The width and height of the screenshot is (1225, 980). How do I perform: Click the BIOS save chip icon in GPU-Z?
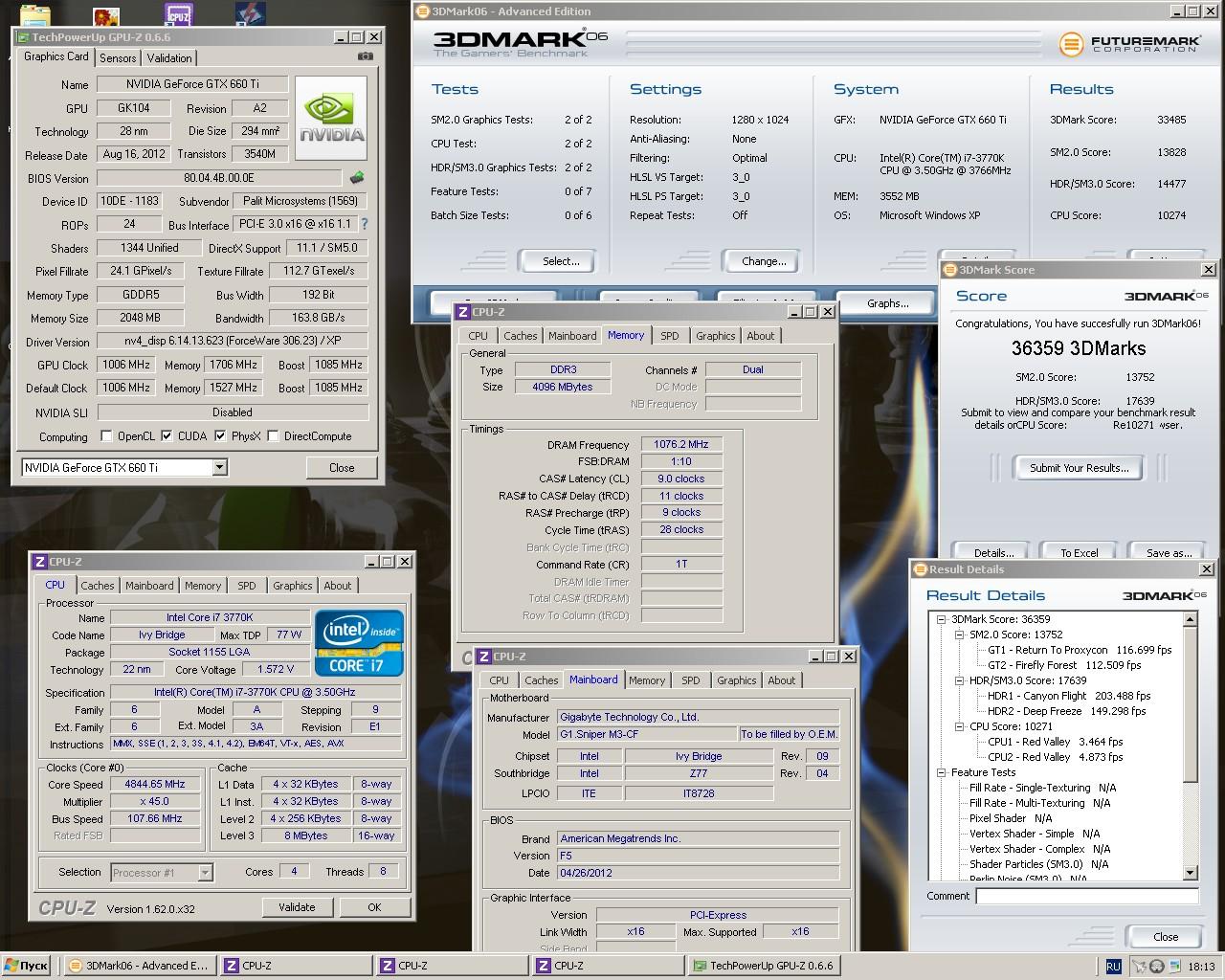[x=357, y=178]
